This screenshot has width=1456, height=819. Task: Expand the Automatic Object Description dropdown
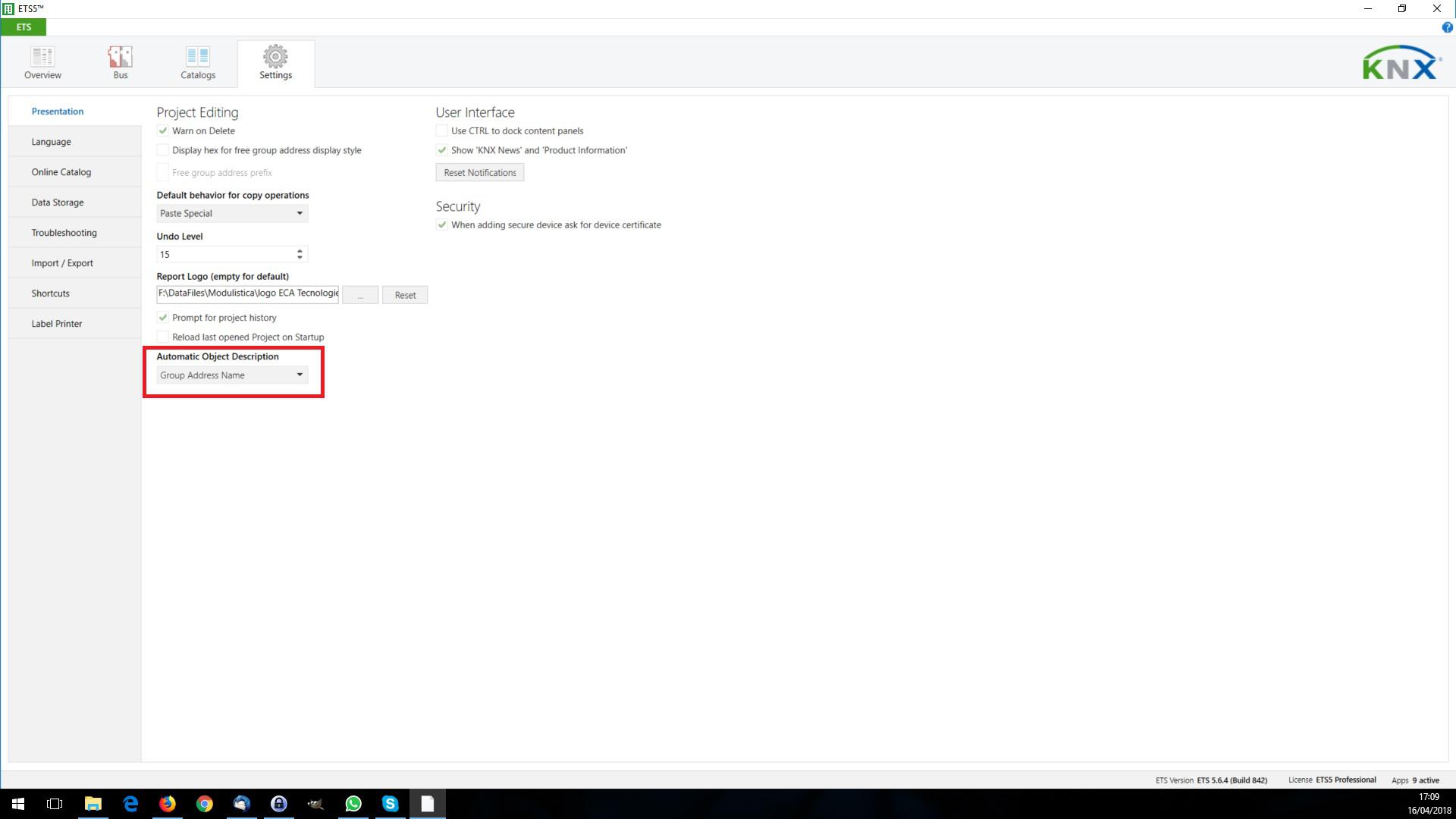click(232, 375)
